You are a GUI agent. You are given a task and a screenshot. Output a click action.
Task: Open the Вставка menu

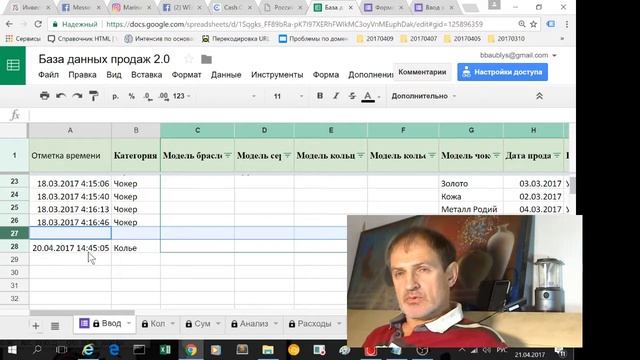click(147, 75)
